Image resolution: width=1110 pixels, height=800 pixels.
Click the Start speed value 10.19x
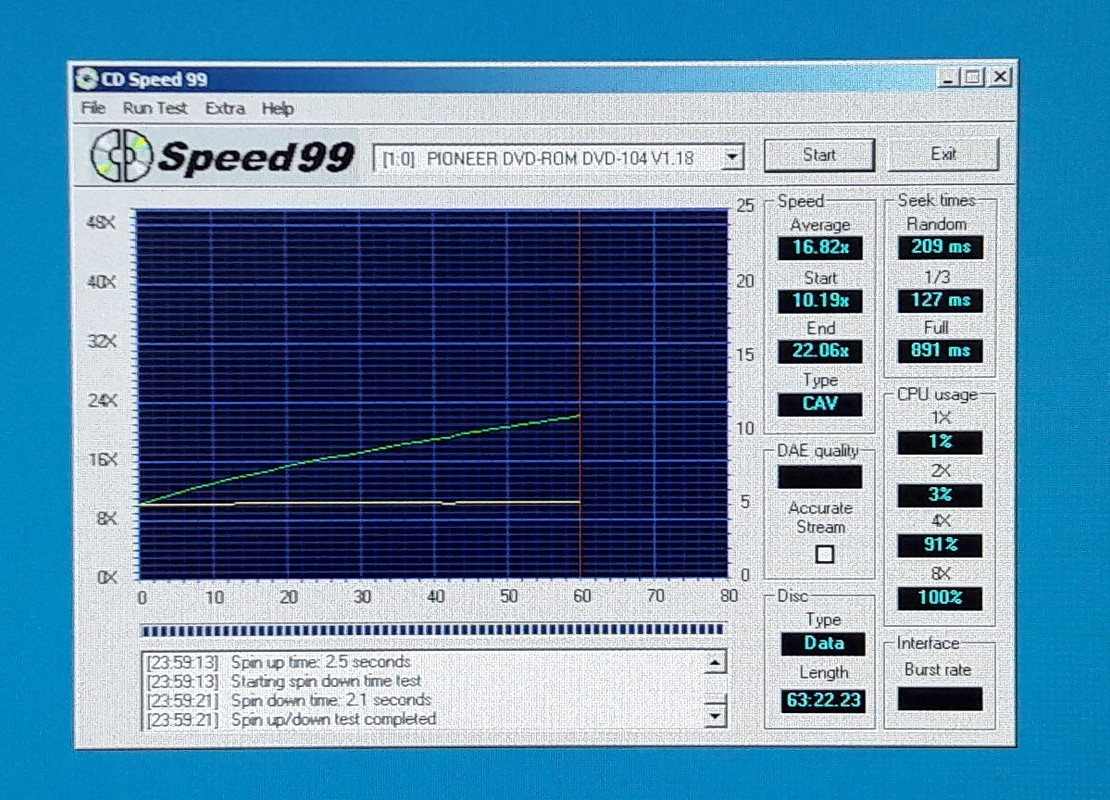820,300
